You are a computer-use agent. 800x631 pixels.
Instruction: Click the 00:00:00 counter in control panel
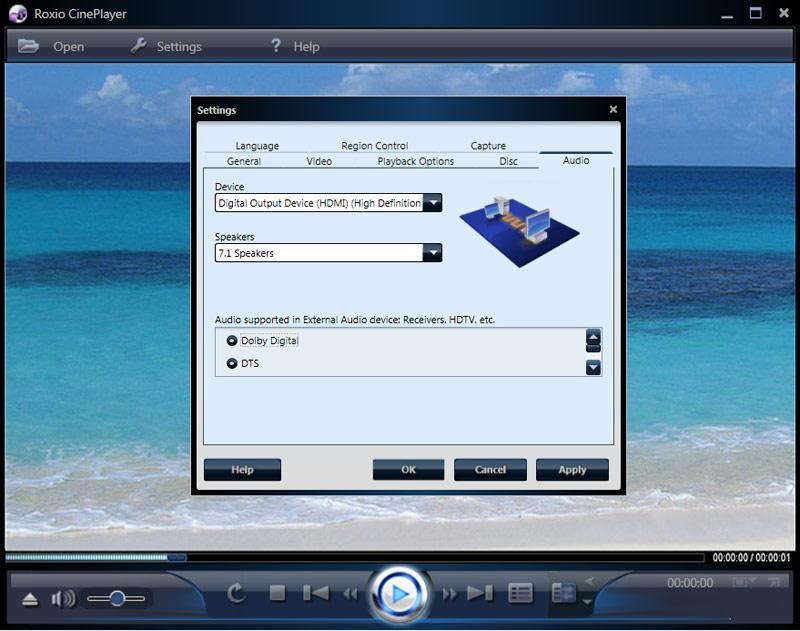point(690,583)
